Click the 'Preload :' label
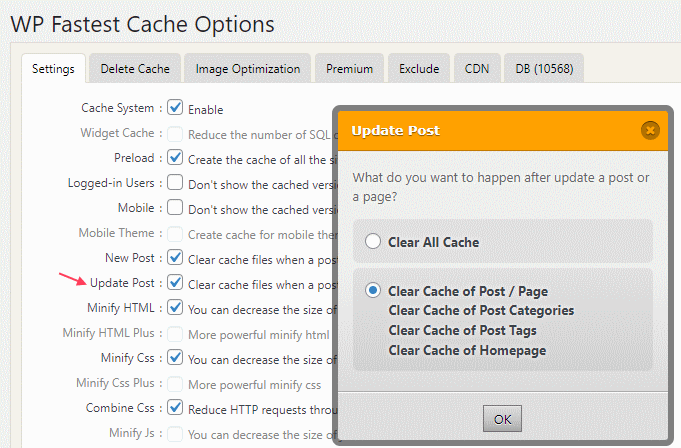The image size is (681, 448). point(138,158)
